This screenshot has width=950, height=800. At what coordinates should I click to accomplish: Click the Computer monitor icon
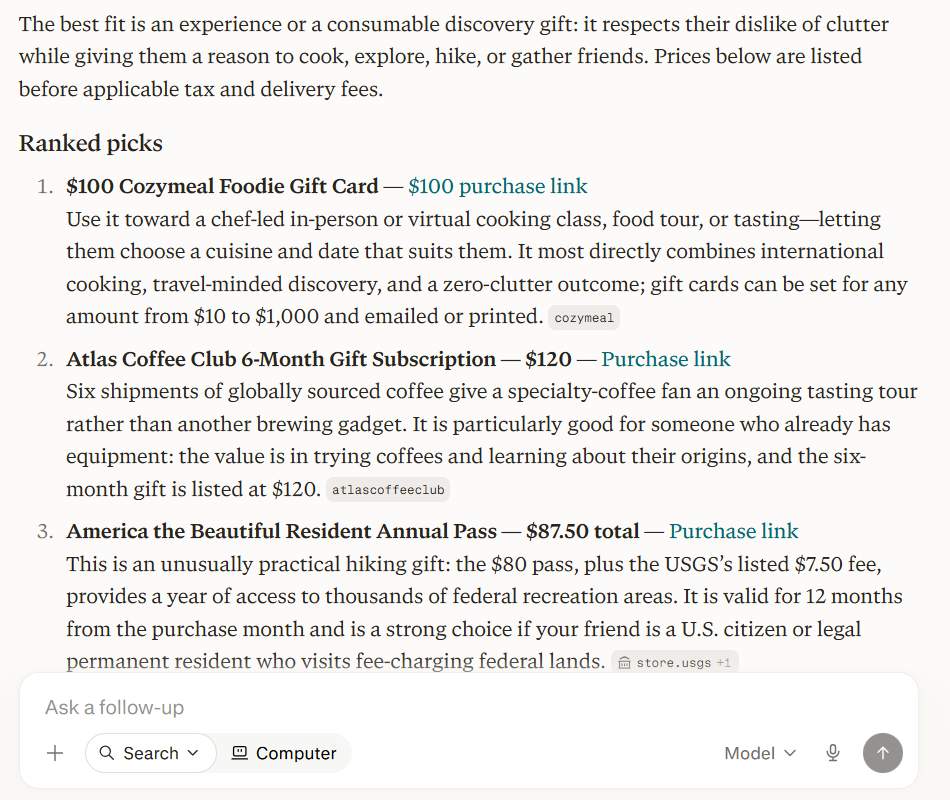point(240,753)
